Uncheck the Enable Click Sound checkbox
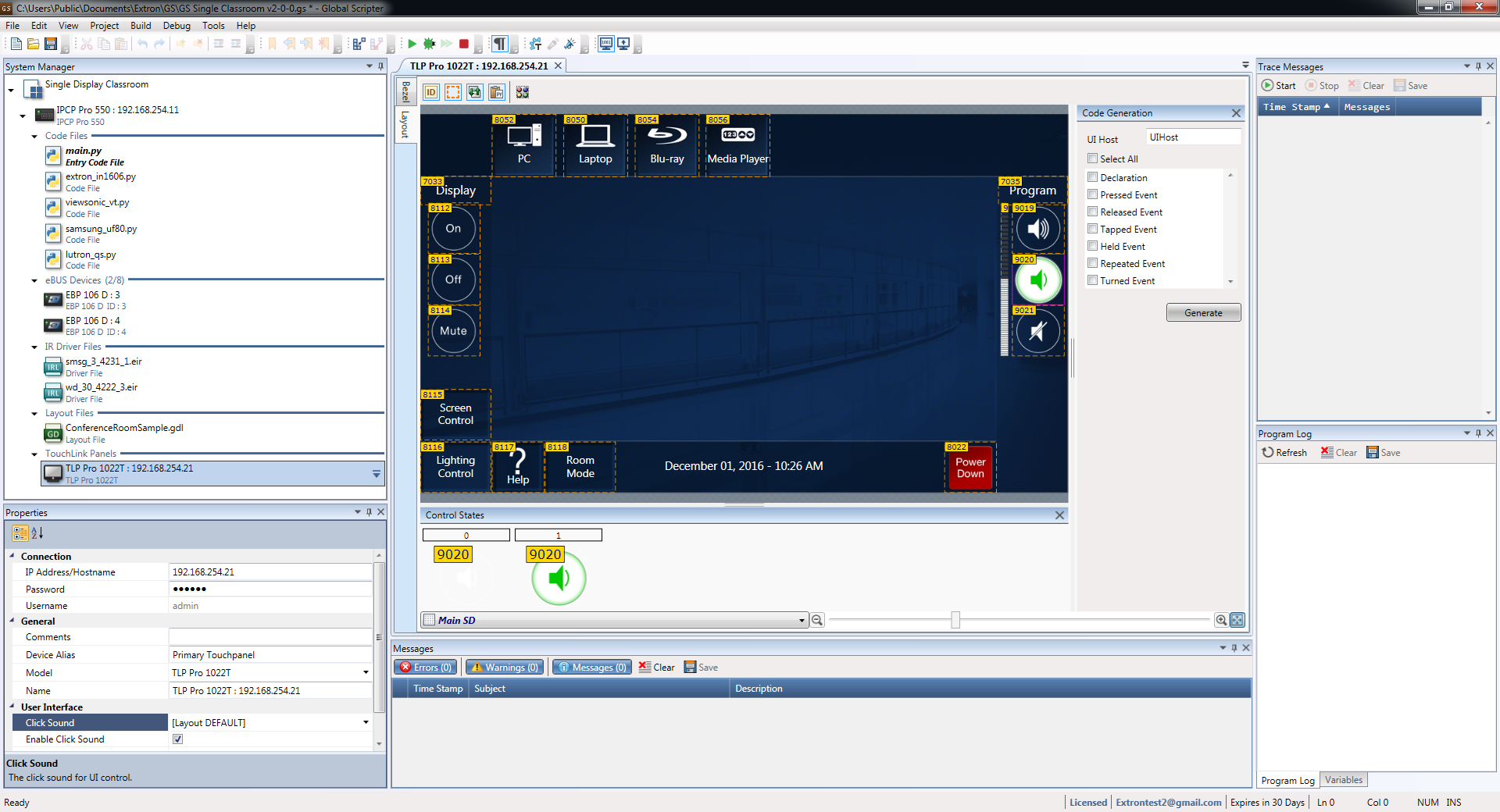The height and width of the screenshot is (812, 1500). (178, 739)
